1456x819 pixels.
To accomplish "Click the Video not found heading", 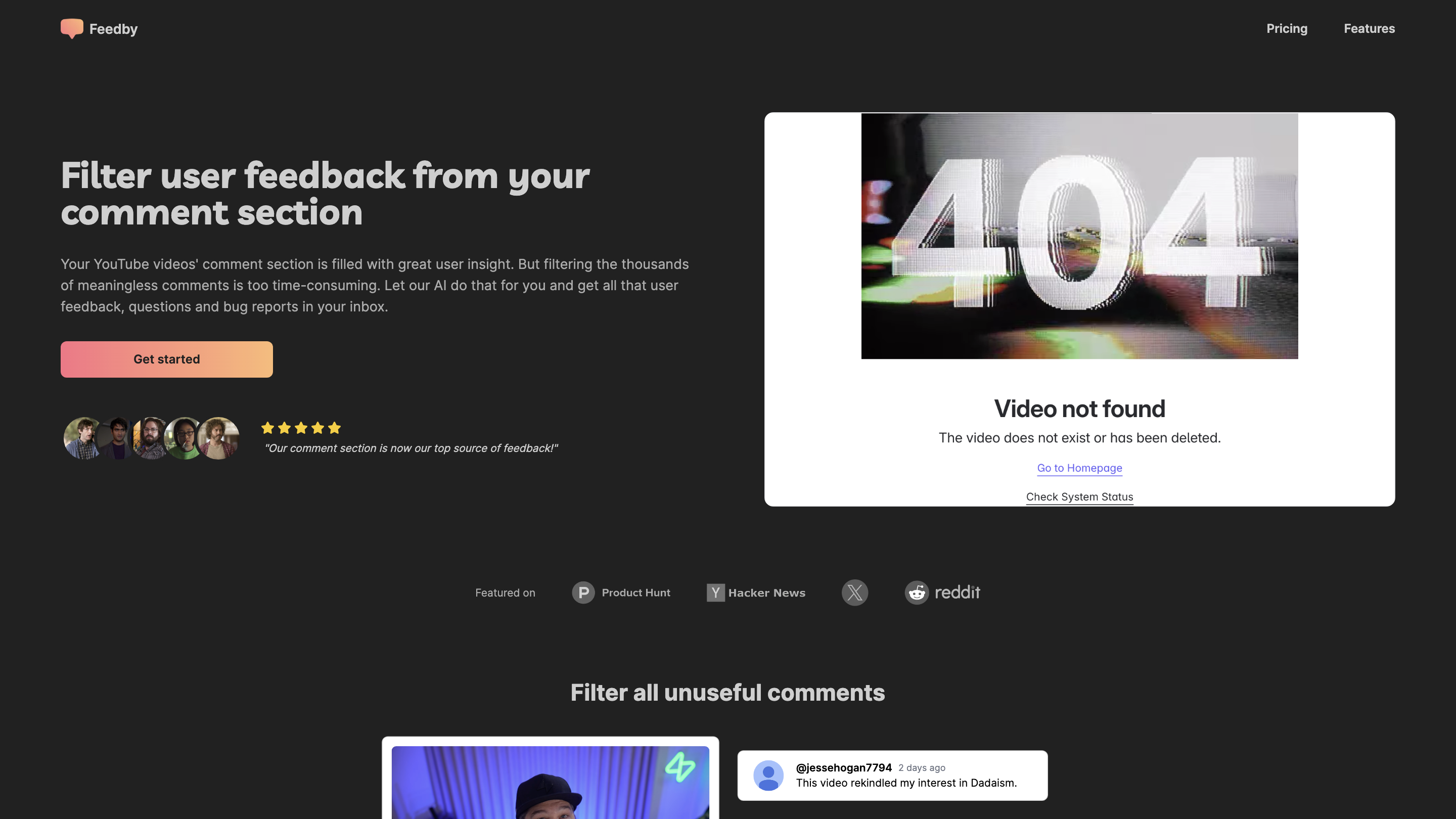I will click(1079, 408).
